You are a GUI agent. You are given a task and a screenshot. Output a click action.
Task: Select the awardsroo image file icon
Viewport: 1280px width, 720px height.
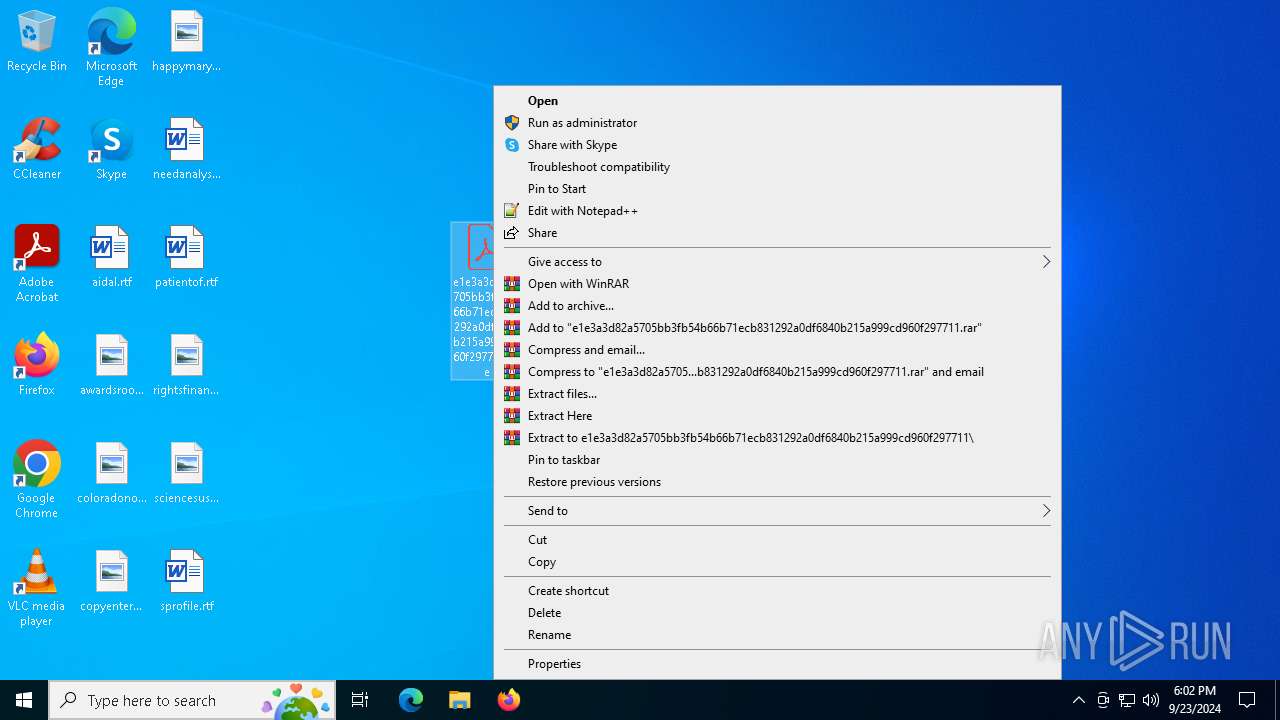coord(111,366)
